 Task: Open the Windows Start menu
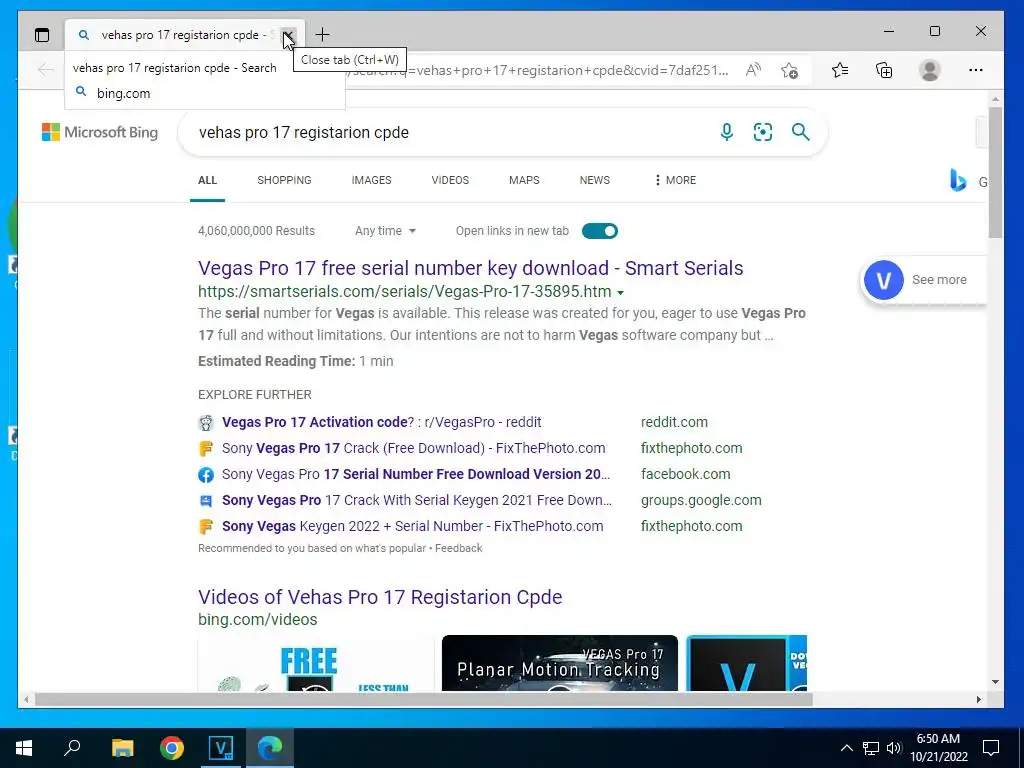point(24,748)
